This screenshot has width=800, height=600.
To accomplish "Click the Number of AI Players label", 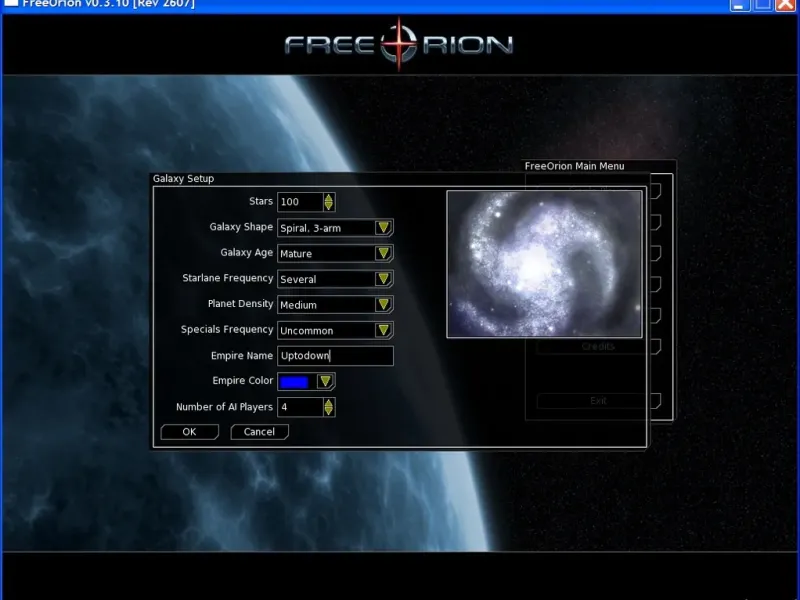I will (x=224, y=407).
